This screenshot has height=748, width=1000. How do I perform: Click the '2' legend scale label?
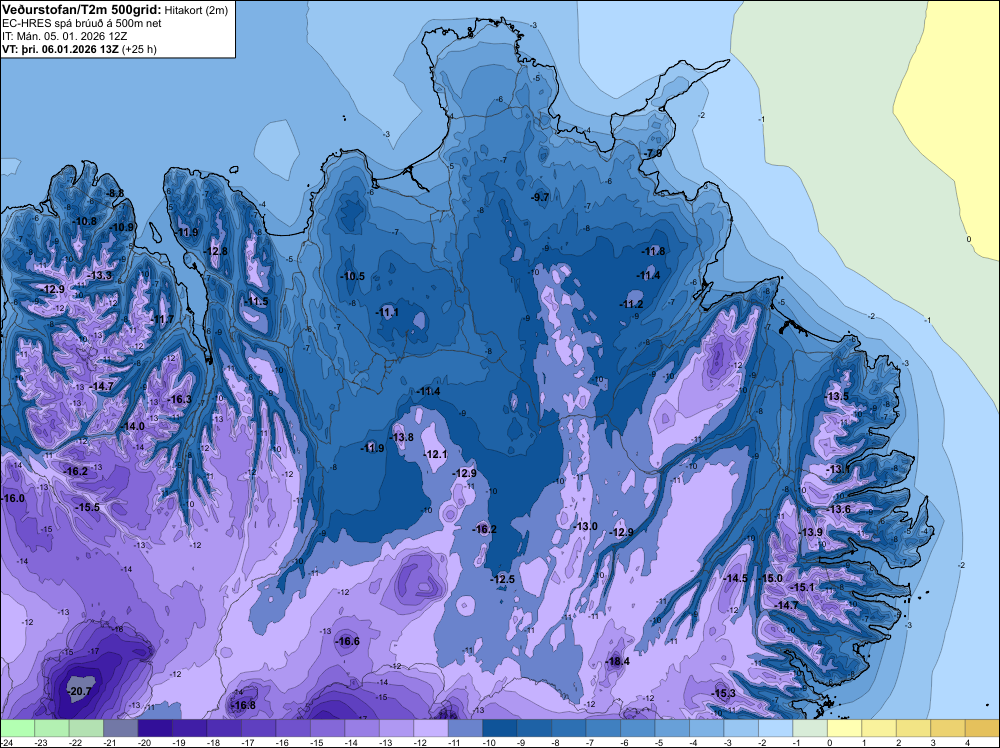[899, 742]
